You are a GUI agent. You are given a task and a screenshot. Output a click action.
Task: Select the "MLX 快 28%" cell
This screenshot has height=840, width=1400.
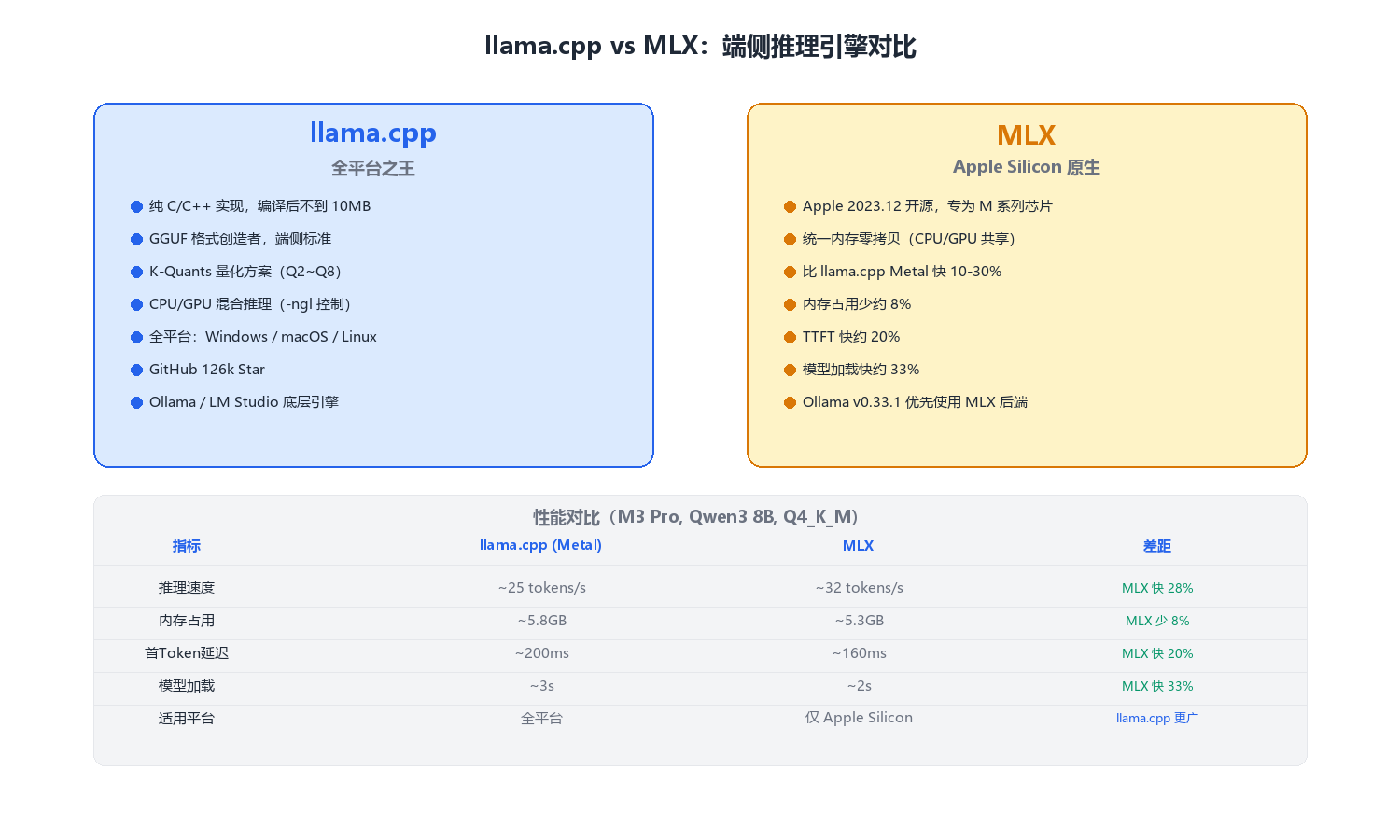click(1157, 588)
